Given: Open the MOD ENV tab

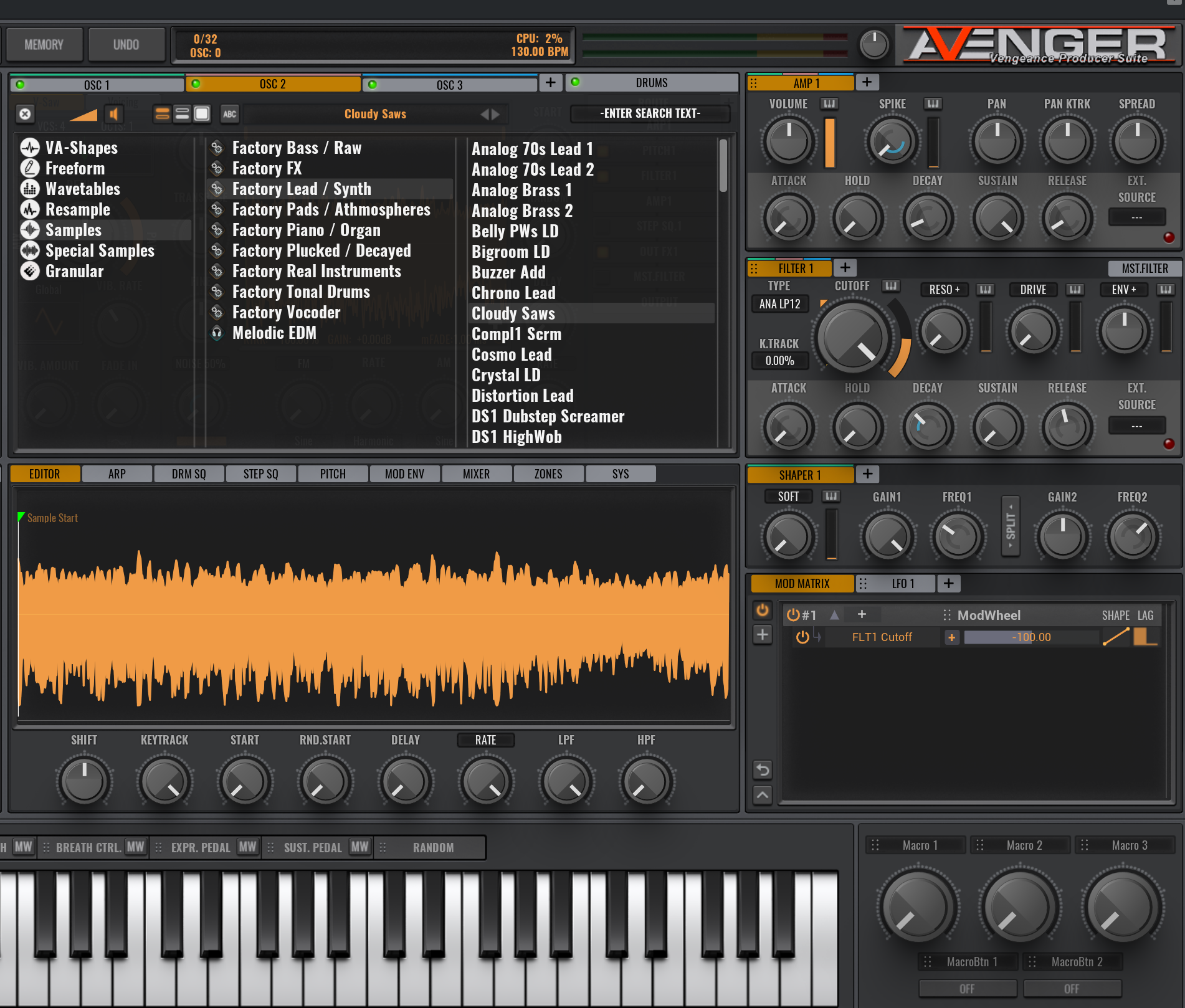Looking at the screenshot, I should tap(404, 474).
